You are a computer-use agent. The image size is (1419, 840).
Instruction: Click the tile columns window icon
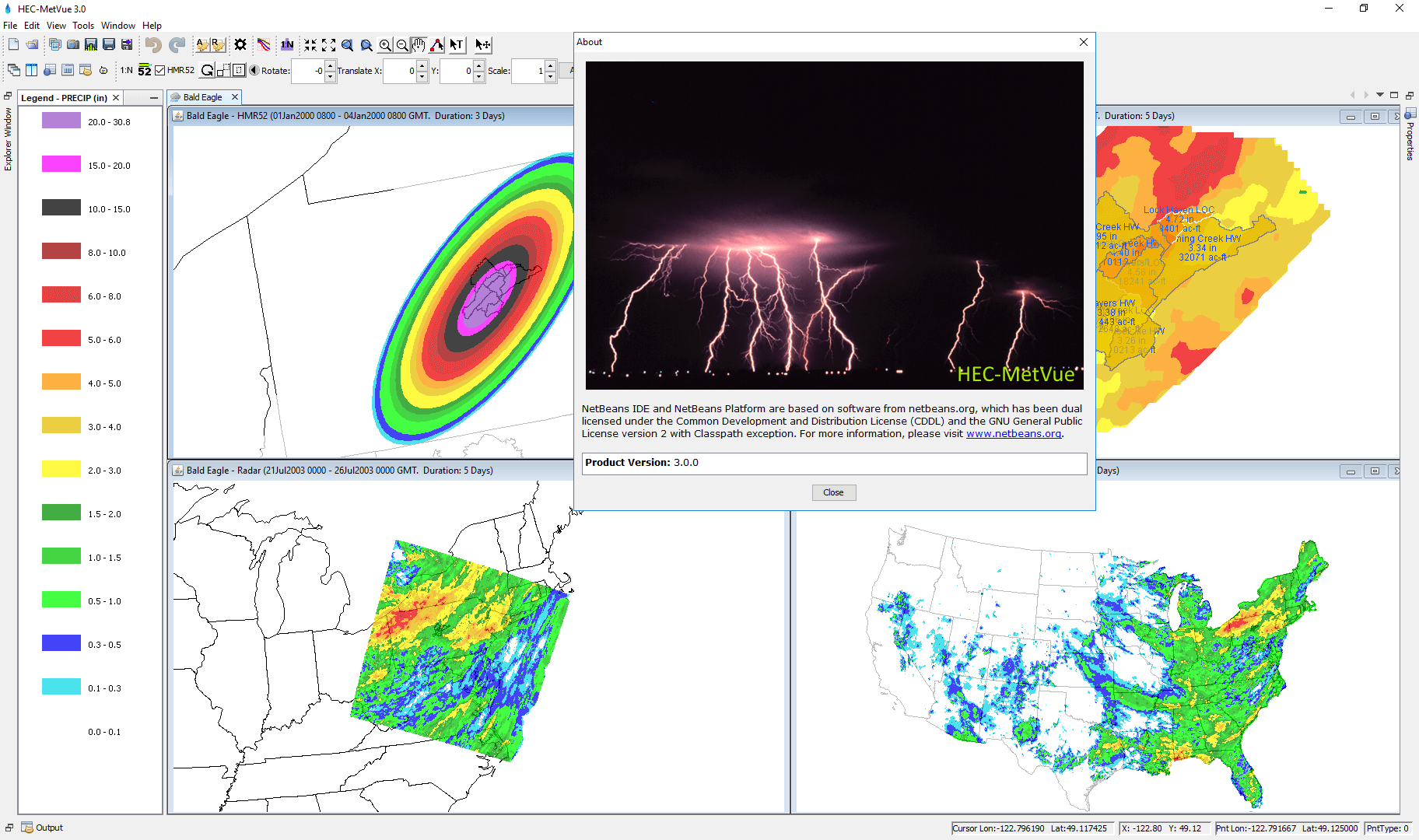[32, 70]
